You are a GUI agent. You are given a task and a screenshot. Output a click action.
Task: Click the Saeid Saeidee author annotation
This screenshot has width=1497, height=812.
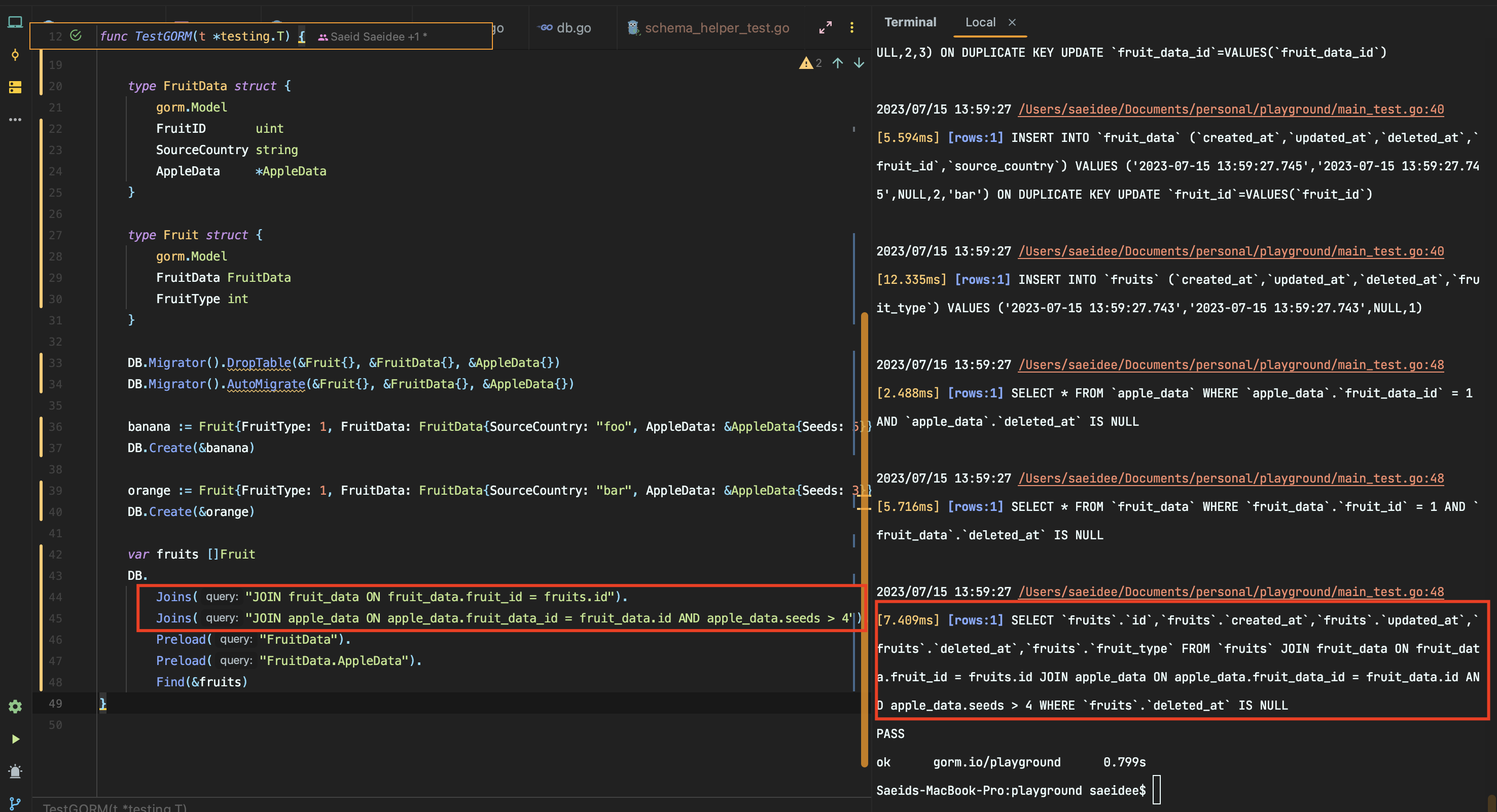375,36
